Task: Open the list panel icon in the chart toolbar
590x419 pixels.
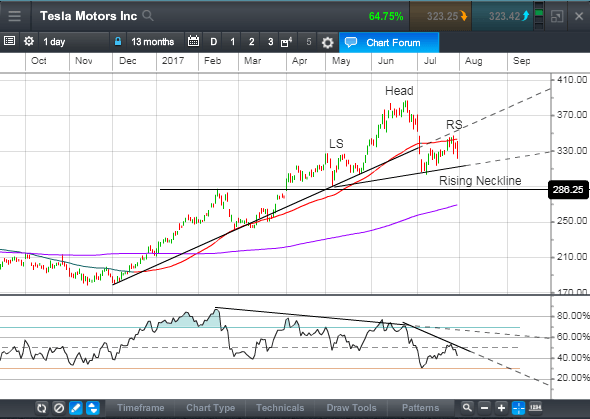Action: [x=9, y=41]
